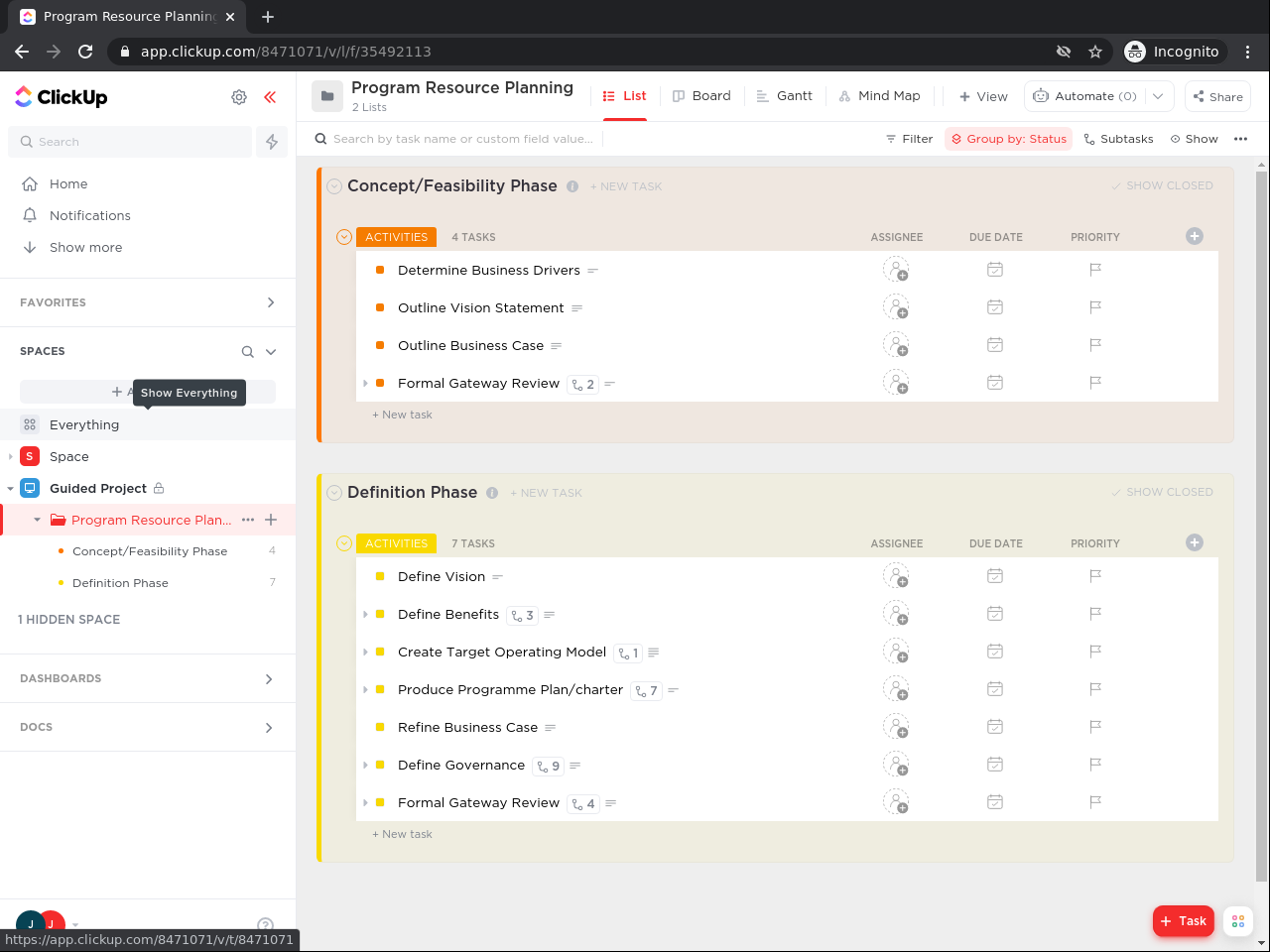This screenshot has height=952, width=1270.
Task: Collapse sidebar with red double-arrow icon
Action: [270, 97]
